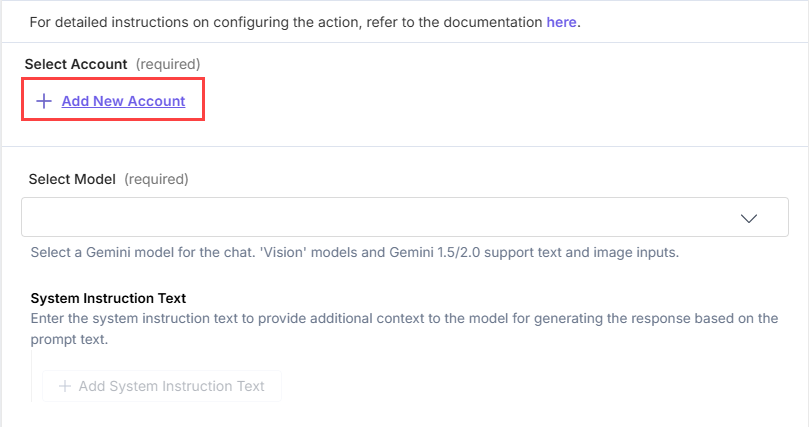Click the "'Vision' models" text in helper line
Screen dimensions: 809x427
308,252
